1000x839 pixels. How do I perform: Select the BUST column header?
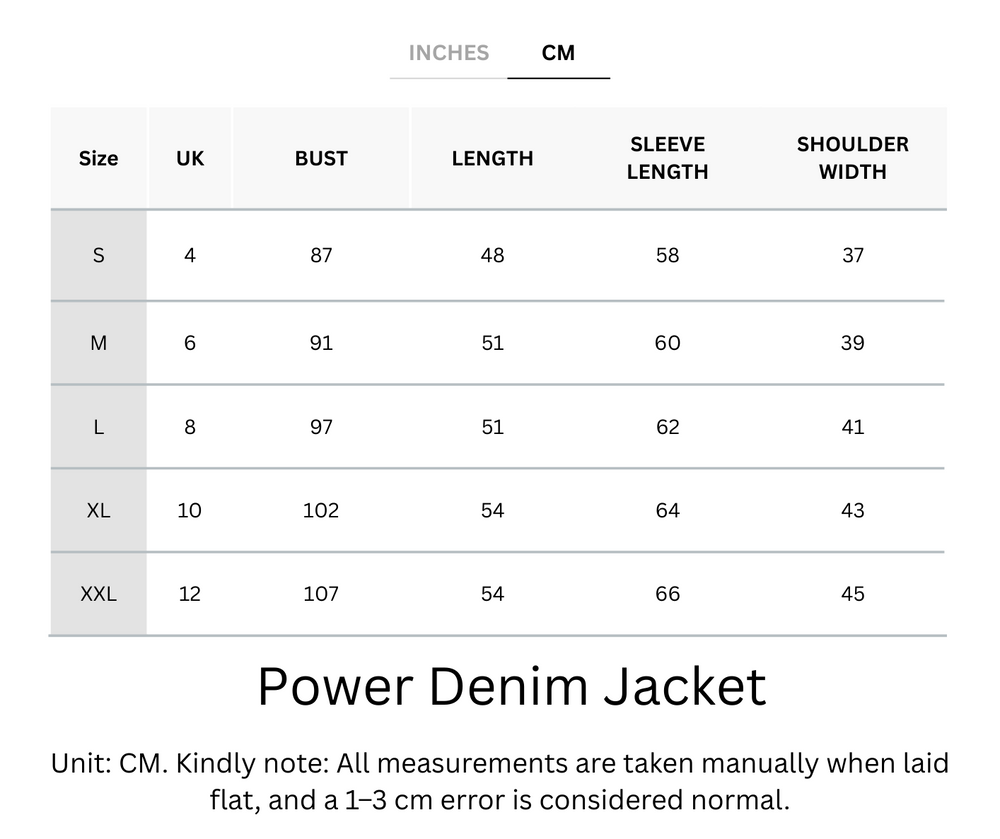[x=321, y=158]
